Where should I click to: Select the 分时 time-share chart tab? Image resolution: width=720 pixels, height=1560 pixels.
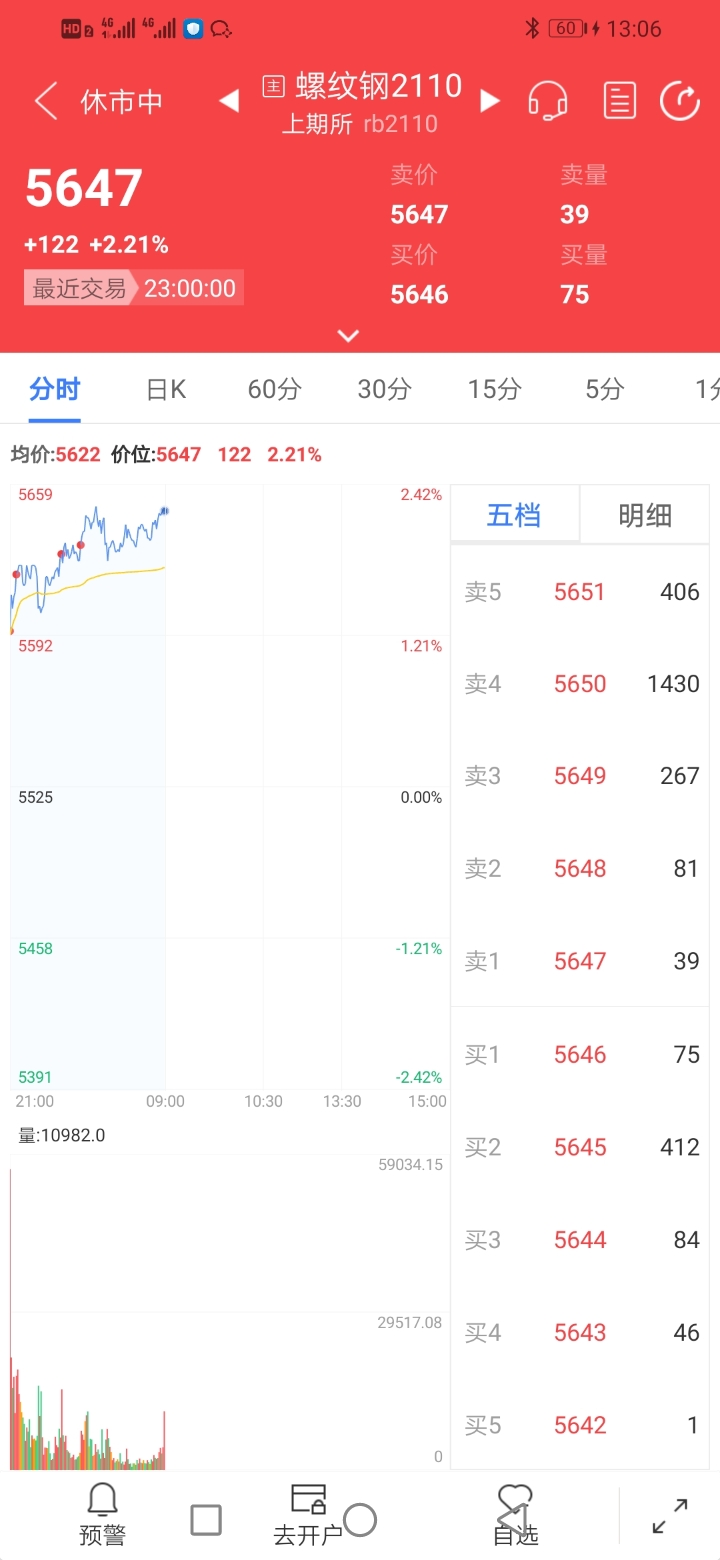click(x=54, y=389)
